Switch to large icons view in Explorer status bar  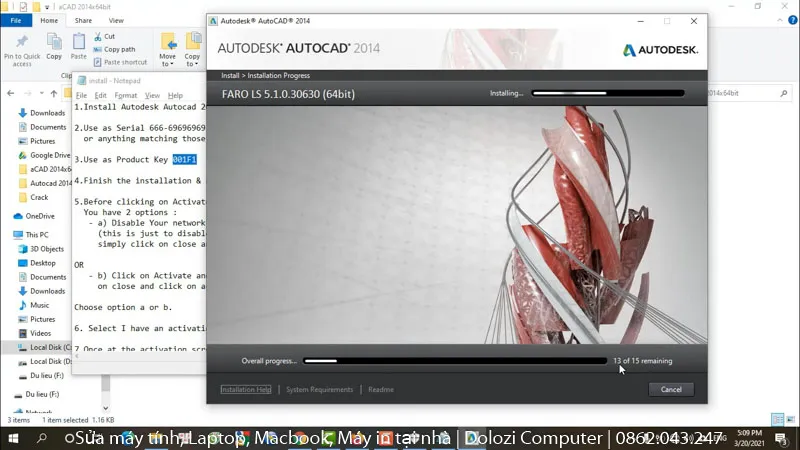(x=790, y=419)
